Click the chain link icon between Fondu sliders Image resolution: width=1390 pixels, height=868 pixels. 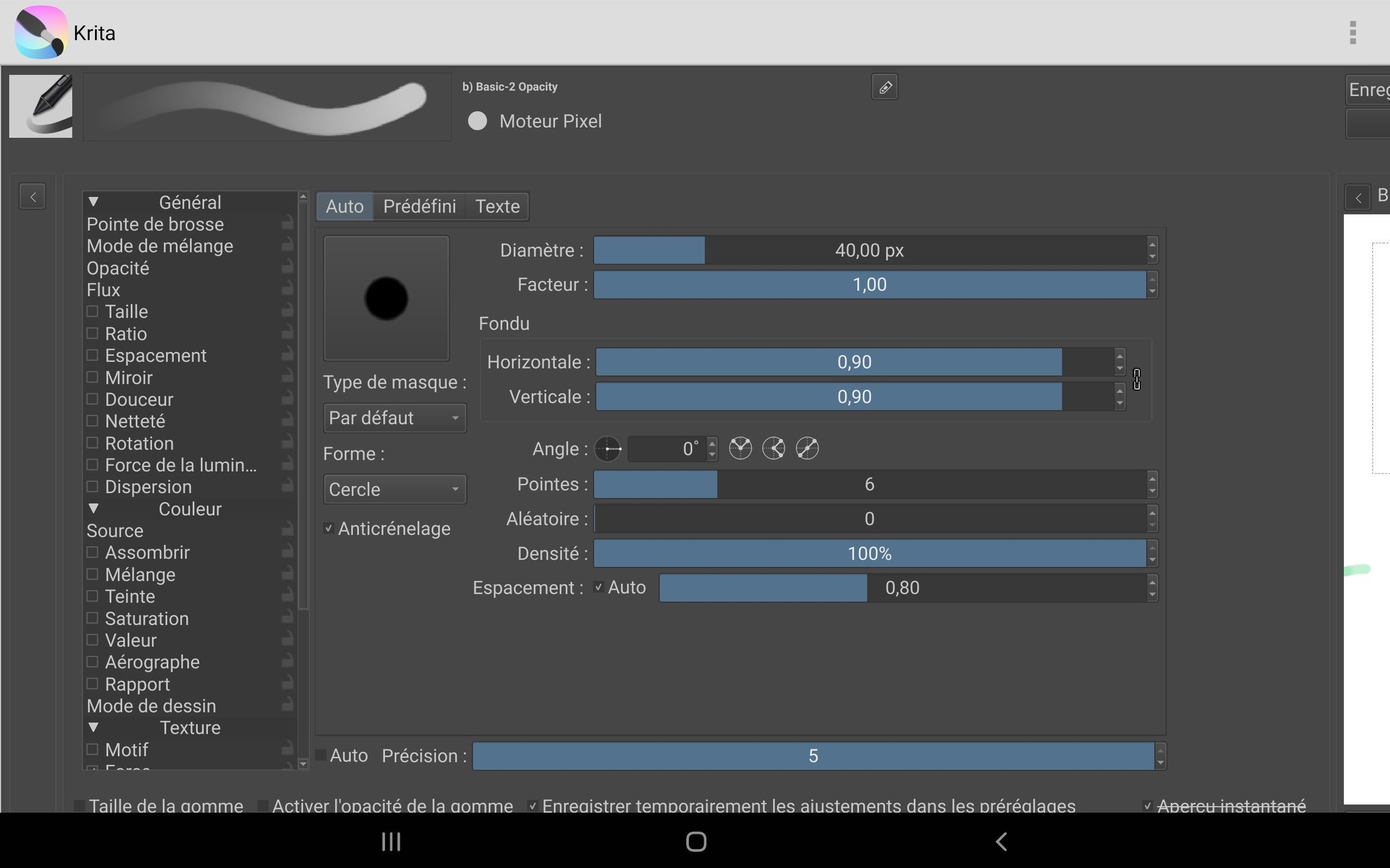coord(1136,380)
